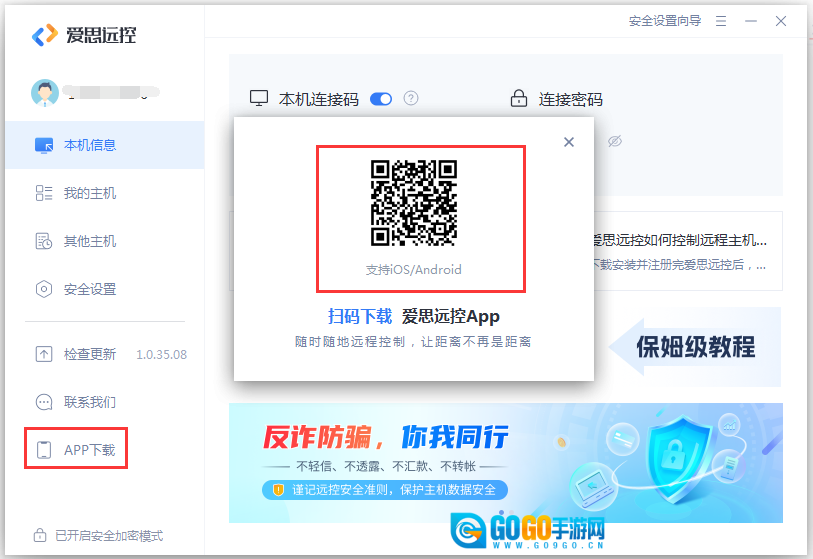This screenshot has height=559, width=813.
Task: Click 检查更新 to check for updates
Action: pyautogui.click(x=90, y=354)
